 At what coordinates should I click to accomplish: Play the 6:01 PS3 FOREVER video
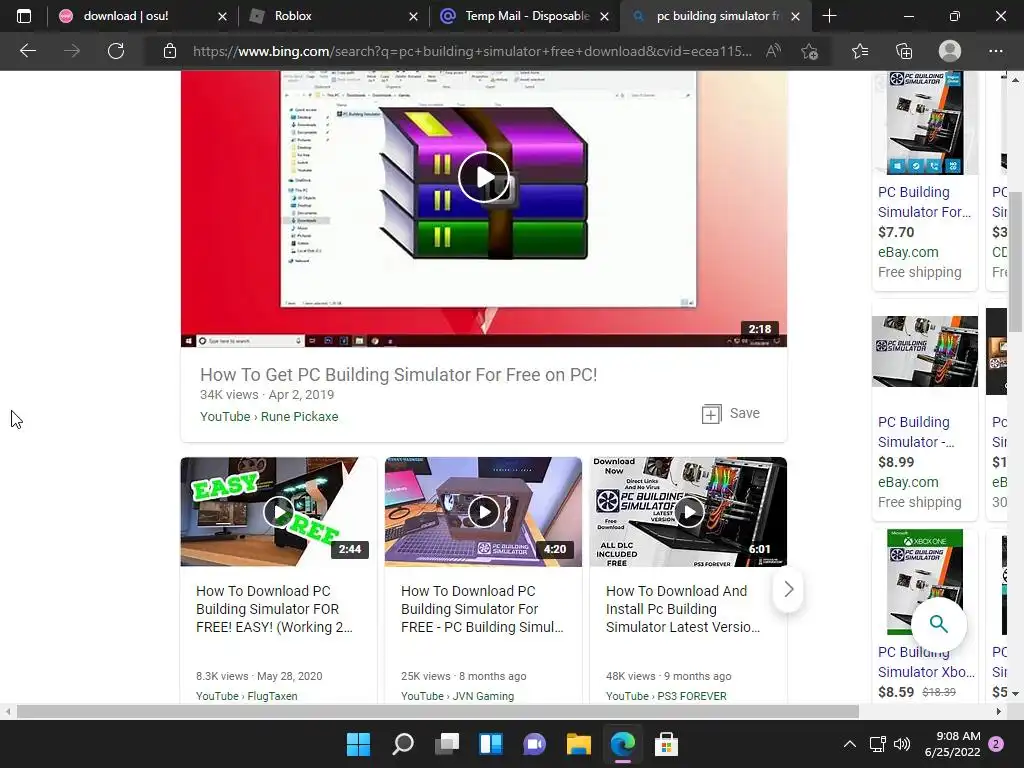coord(688,512)
